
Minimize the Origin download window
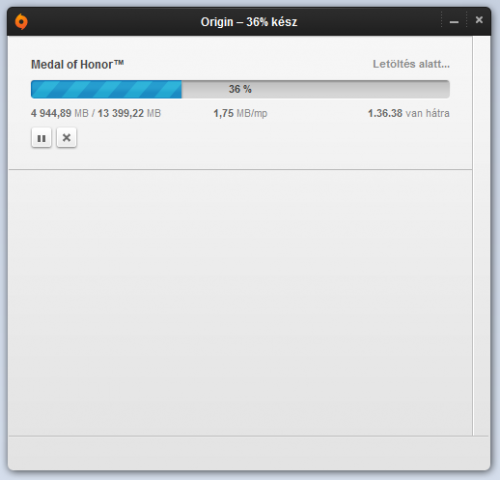point(454,22)
